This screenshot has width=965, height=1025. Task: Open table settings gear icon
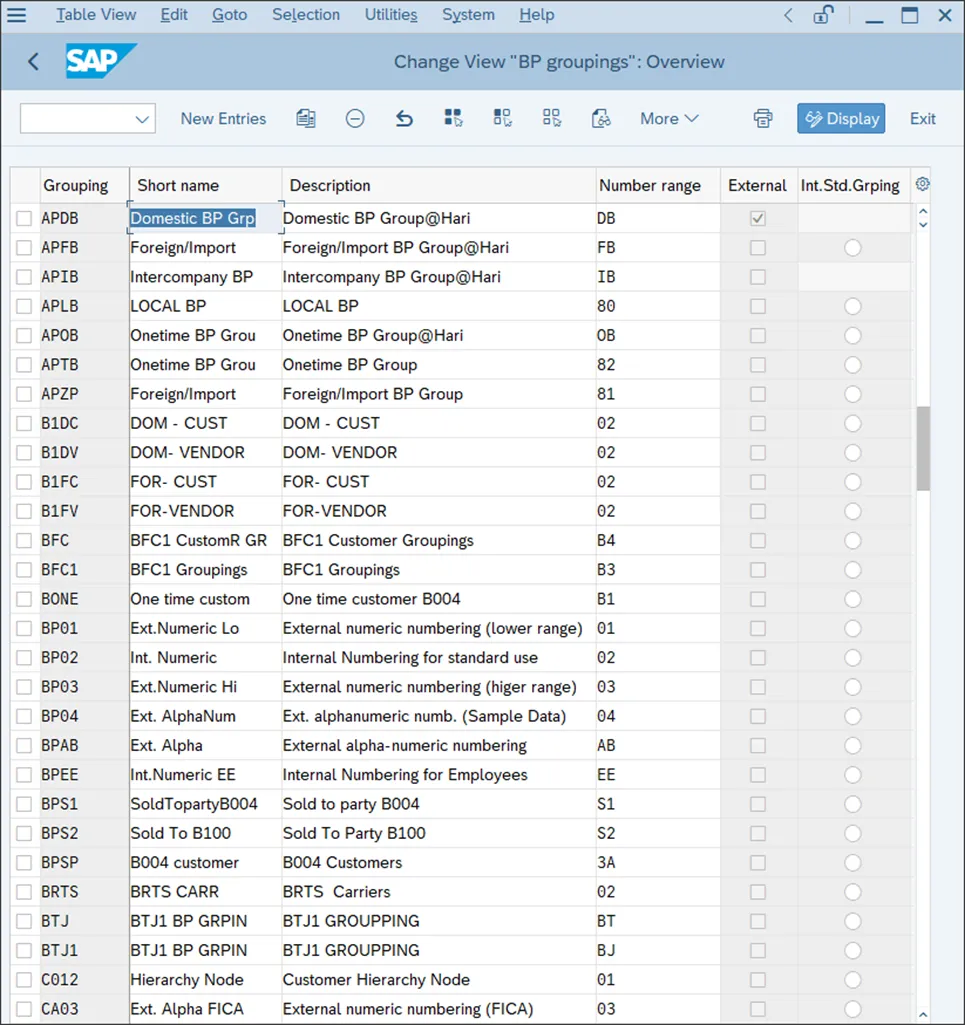[x=922, y=184]
